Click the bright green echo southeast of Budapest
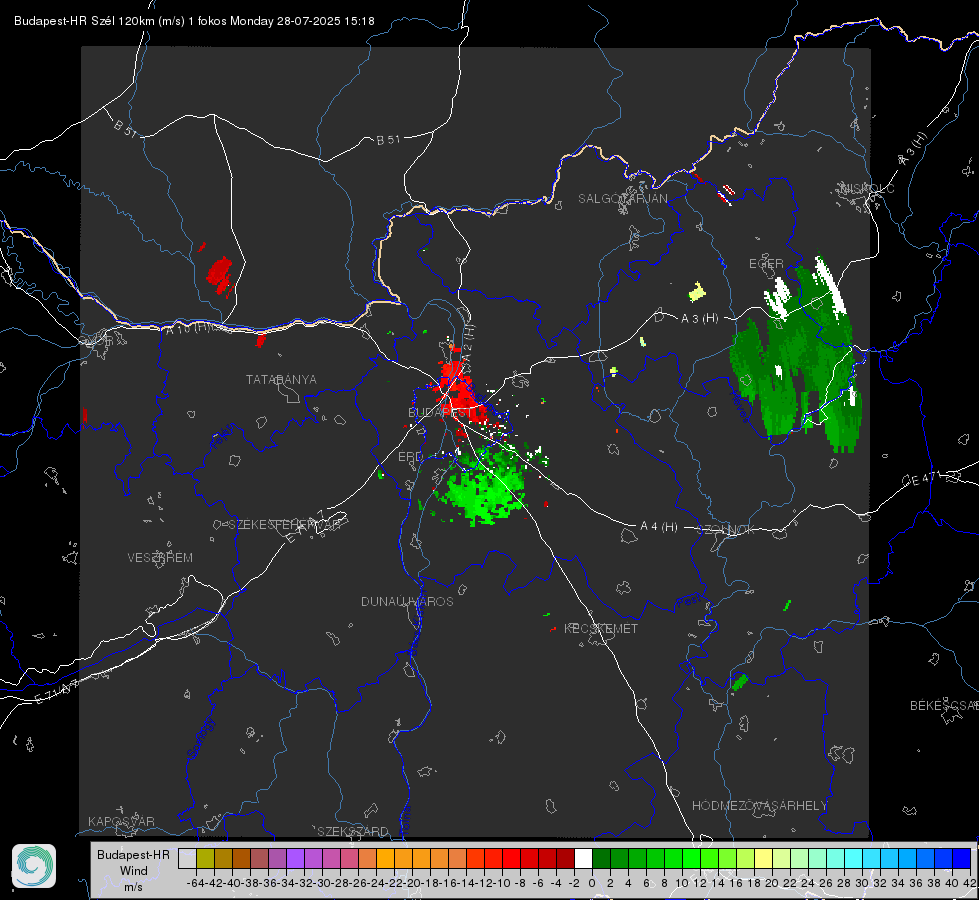The height and width of the screenshot is (900, 979). click(486, 490)
